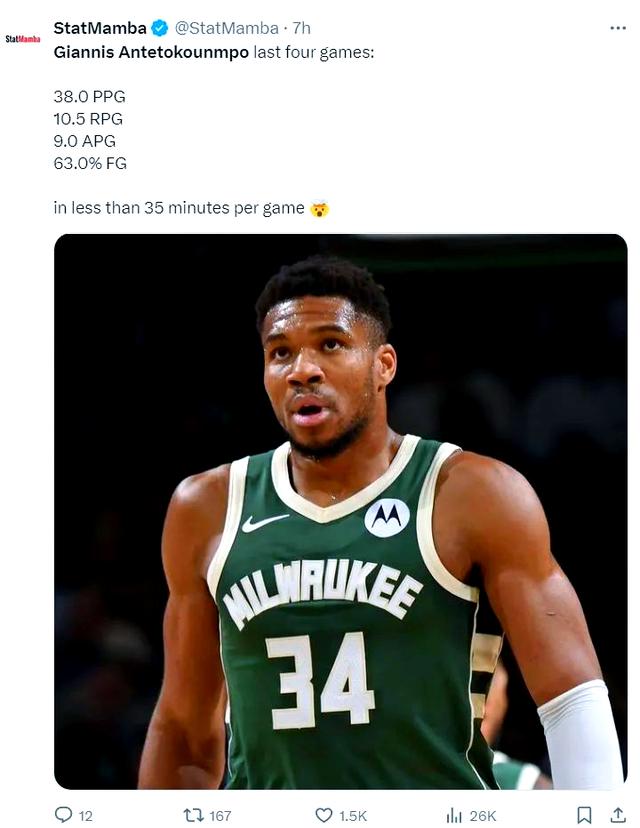Click the bold Giannis Antetokounmpo text
This screenshot has height=828, width=640.
(x=151, y=50)
